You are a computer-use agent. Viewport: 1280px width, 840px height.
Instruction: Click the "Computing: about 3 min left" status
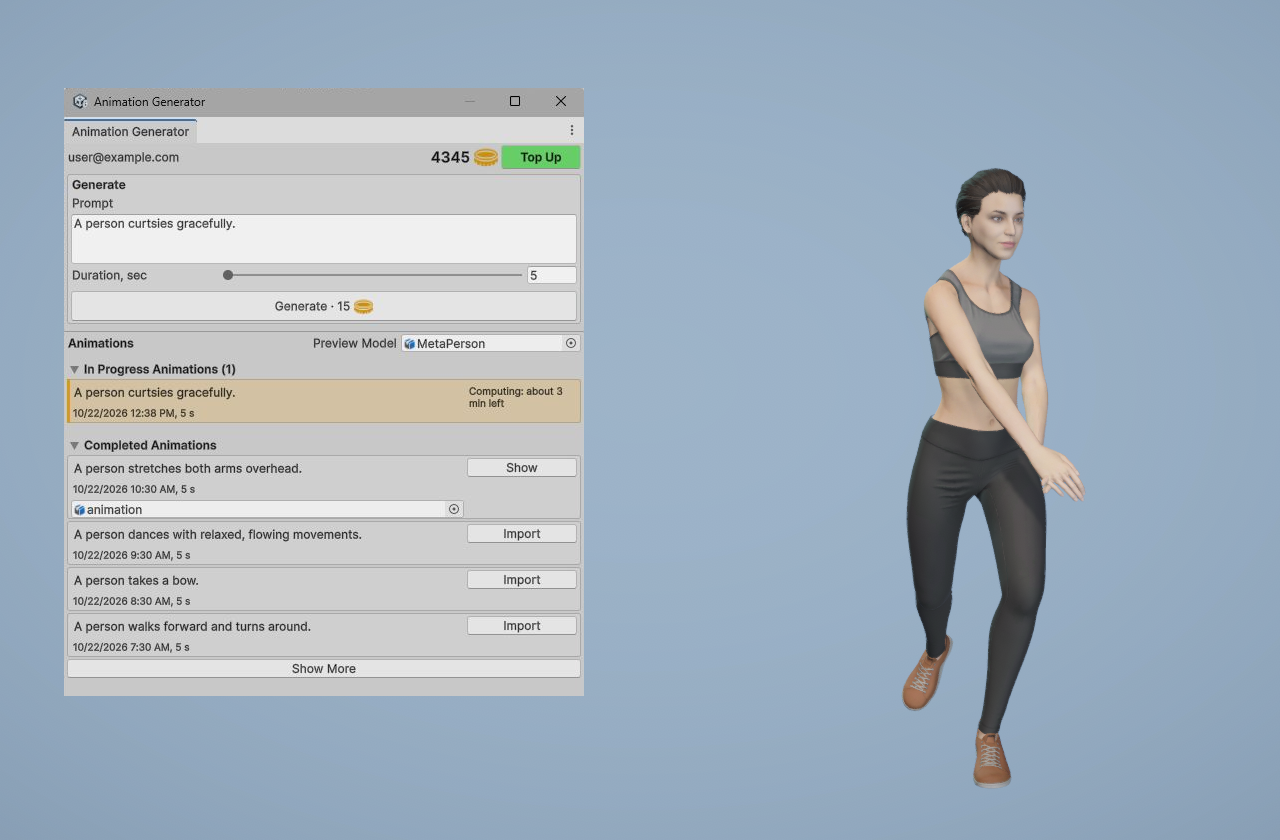[516, 397]
